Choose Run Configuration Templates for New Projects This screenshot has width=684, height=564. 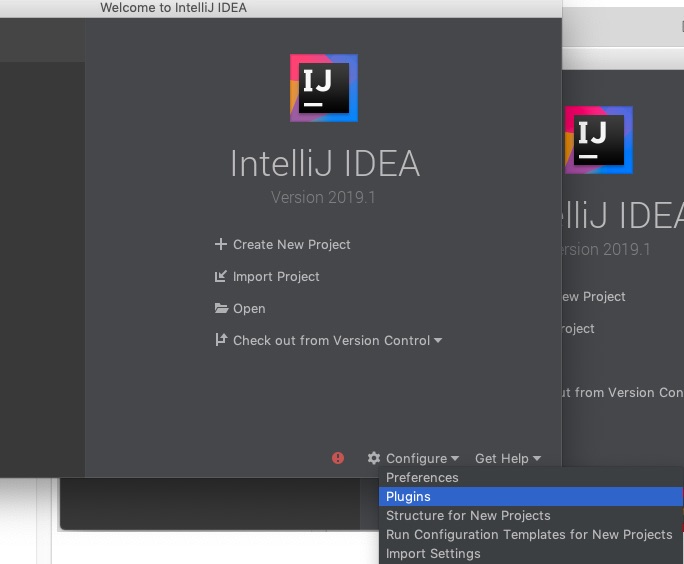point(530,534)
